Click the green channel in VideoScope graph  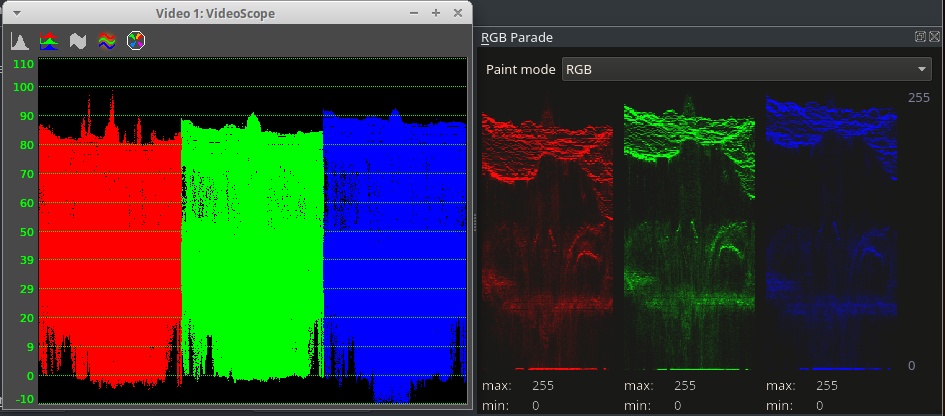[x=252, y=250]
